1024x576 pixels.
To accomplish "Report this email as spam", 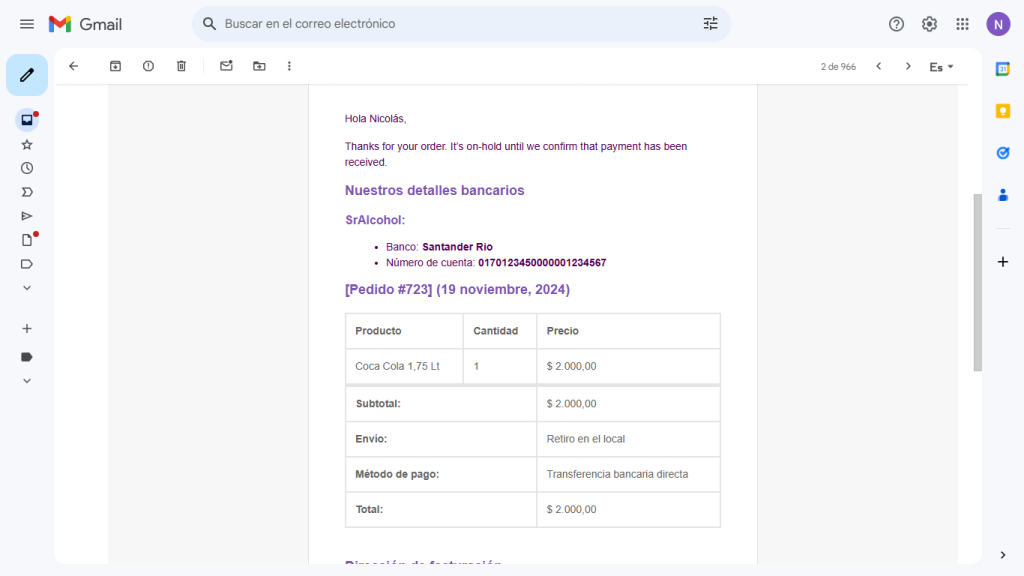I will [x=148, y=66].
